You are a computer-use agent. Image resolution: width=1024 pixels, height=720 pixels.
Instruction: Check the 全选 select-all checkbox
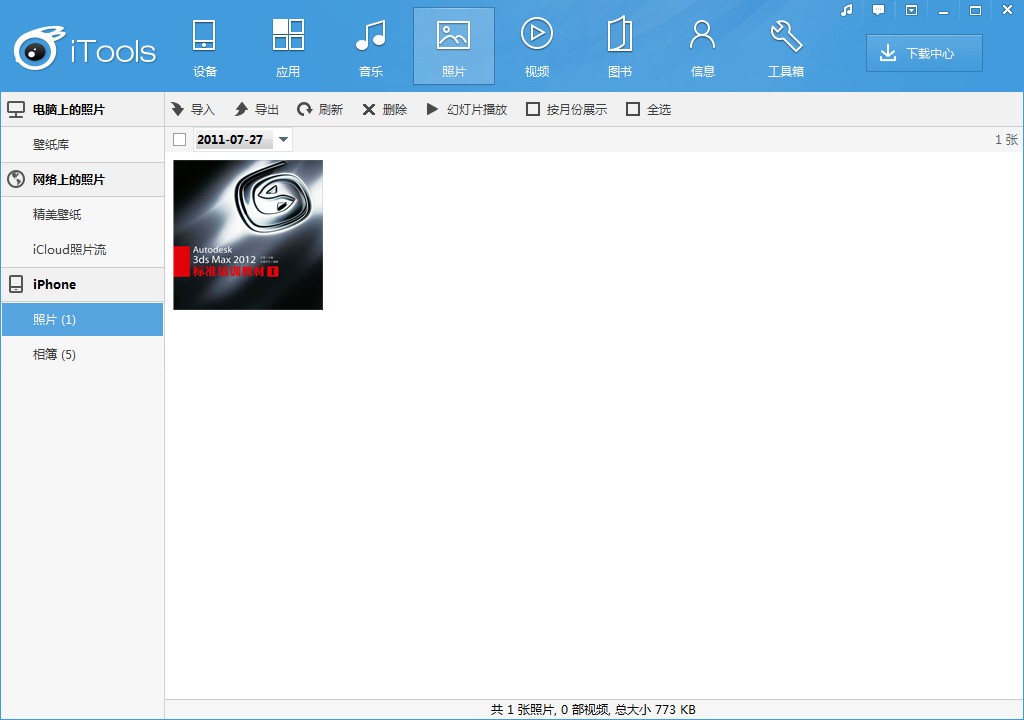click(x=632, y=109)
